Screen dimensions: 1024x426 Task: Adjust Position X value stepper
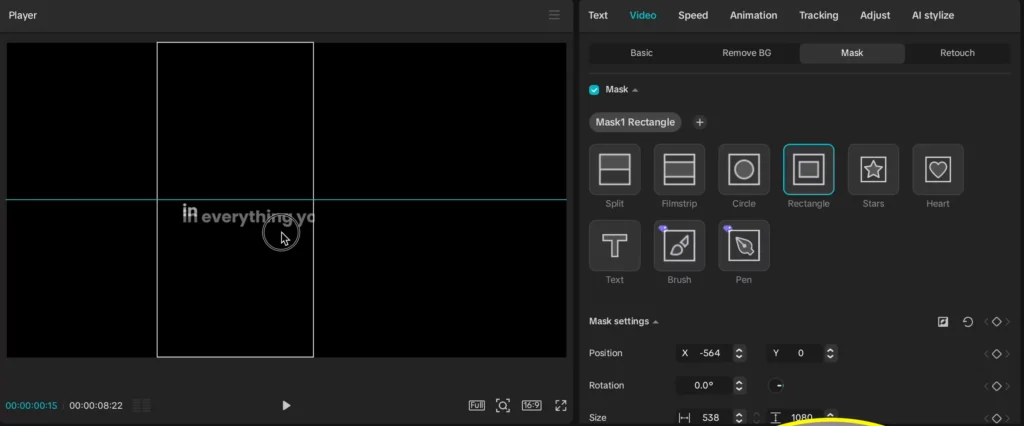tap(739, 353)
